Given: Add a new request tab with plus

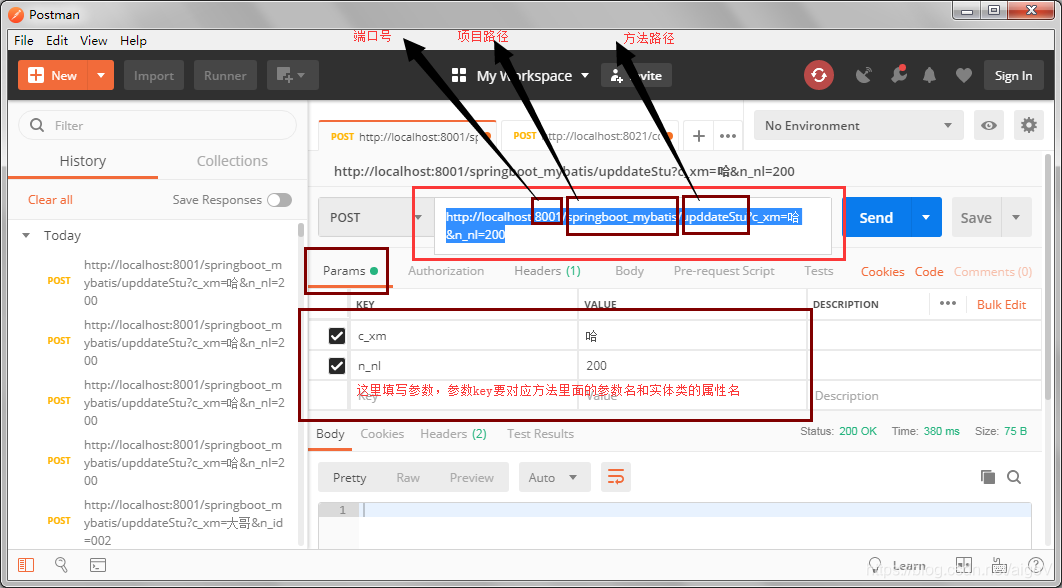Looking at the screenshot, I should (x=699, y=136).
